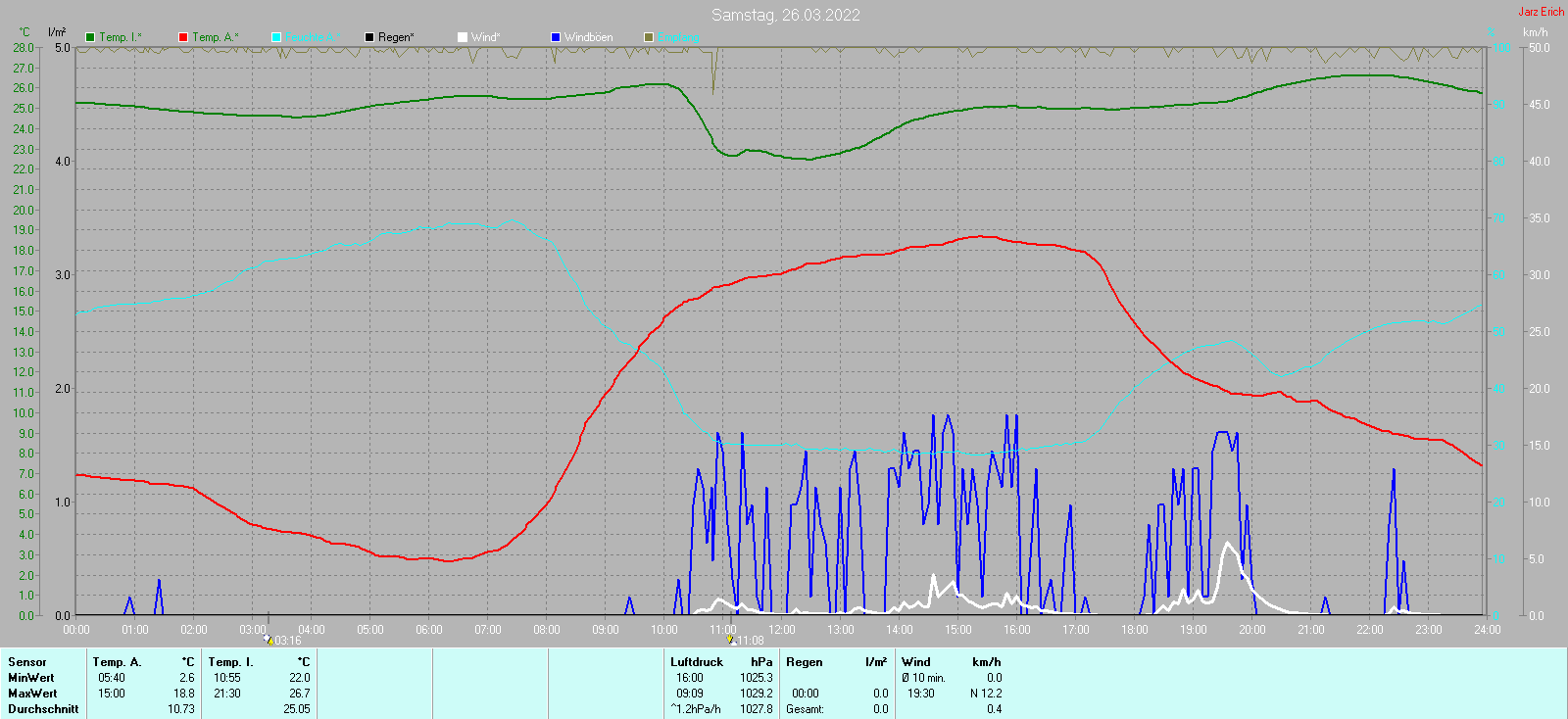The image size is (1568, 719).
Task: Click the Temp. A. minimum time '05:40'
Action: [x=112, y=678]
